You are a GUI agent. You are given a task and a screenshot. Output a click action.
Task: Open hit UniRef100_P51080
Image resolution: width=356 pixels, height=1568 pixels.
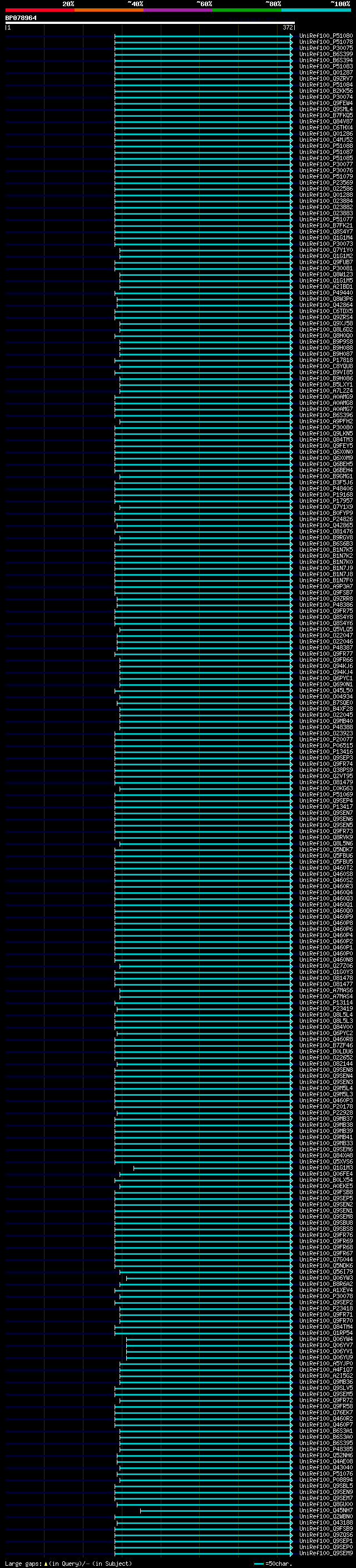[326, 36]
